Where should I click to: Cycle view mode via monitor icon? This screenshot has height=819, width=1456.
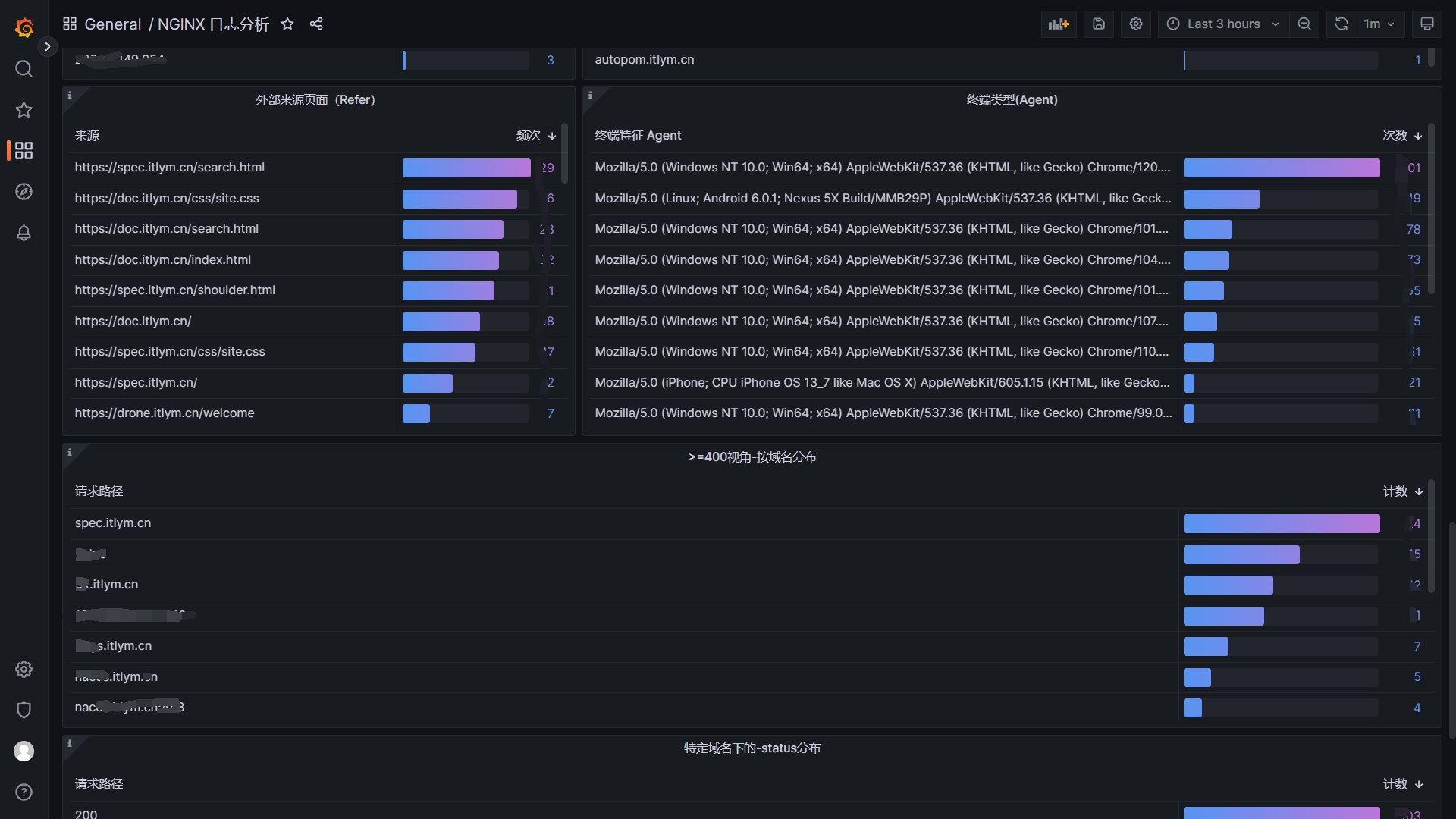pos(1427,24)
